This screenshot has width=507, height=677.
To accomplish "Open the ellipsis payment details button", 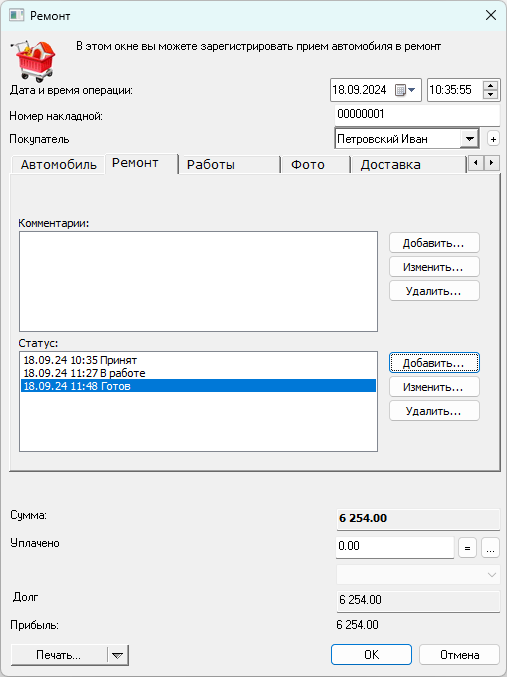I will 490,548.
